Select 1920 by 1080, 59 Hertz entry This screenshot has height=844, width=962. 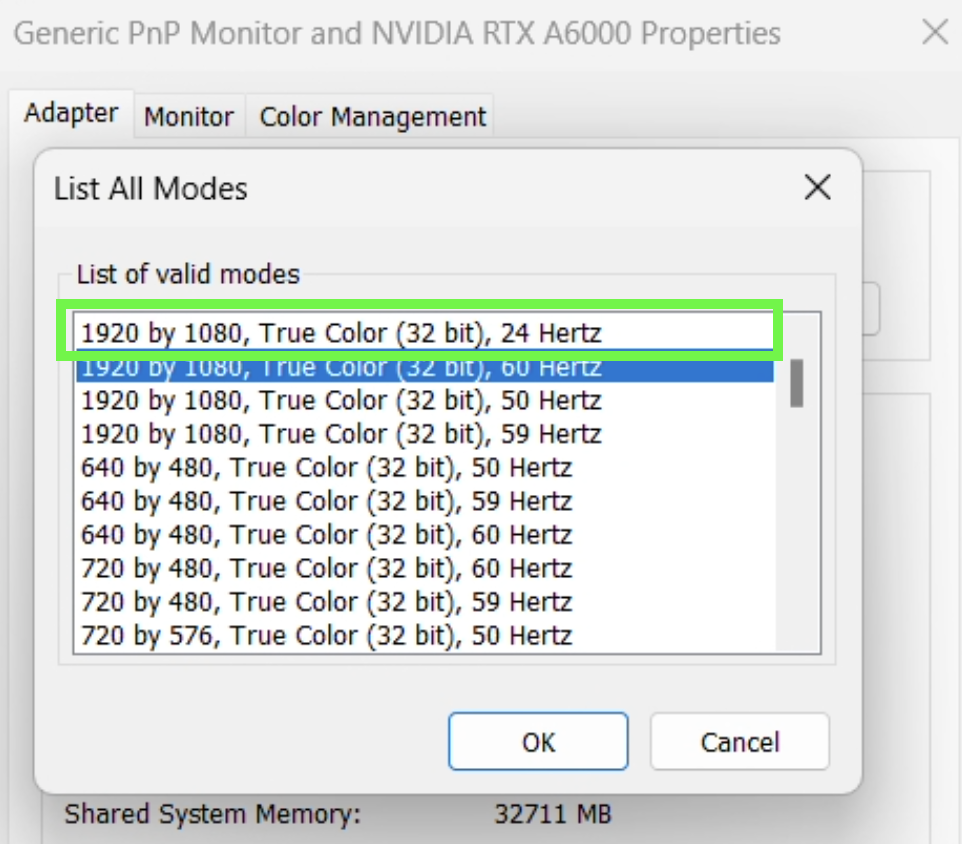(x=341, y=434)
